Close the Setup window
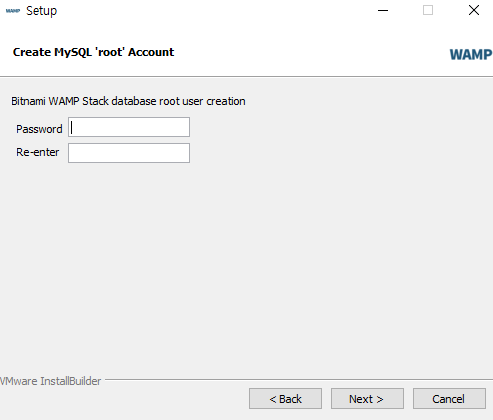This screenshot has width=493, height=420. point(474,10)
